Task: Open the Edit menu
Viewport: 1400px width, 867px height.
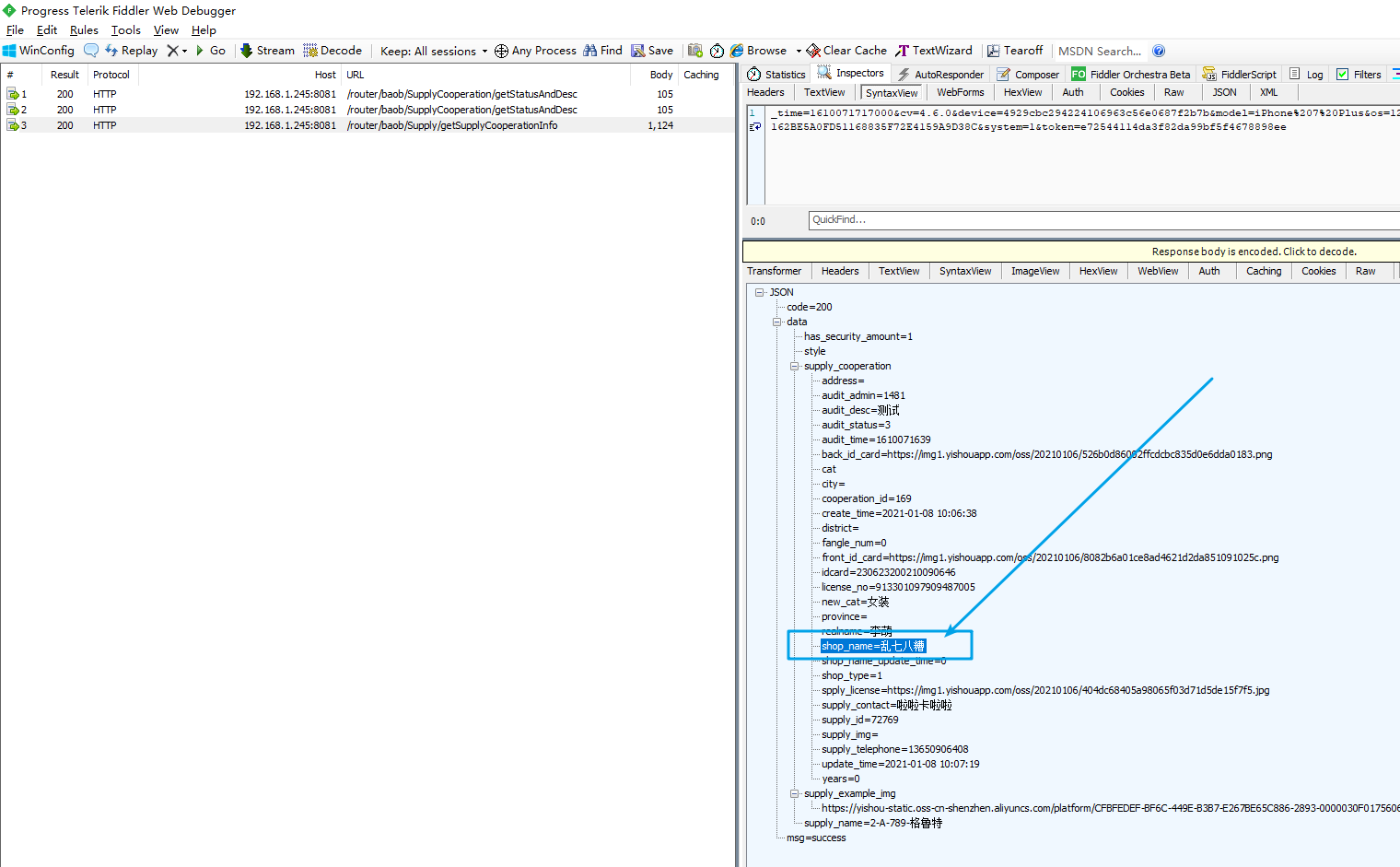Action: [x=47, y=30]
